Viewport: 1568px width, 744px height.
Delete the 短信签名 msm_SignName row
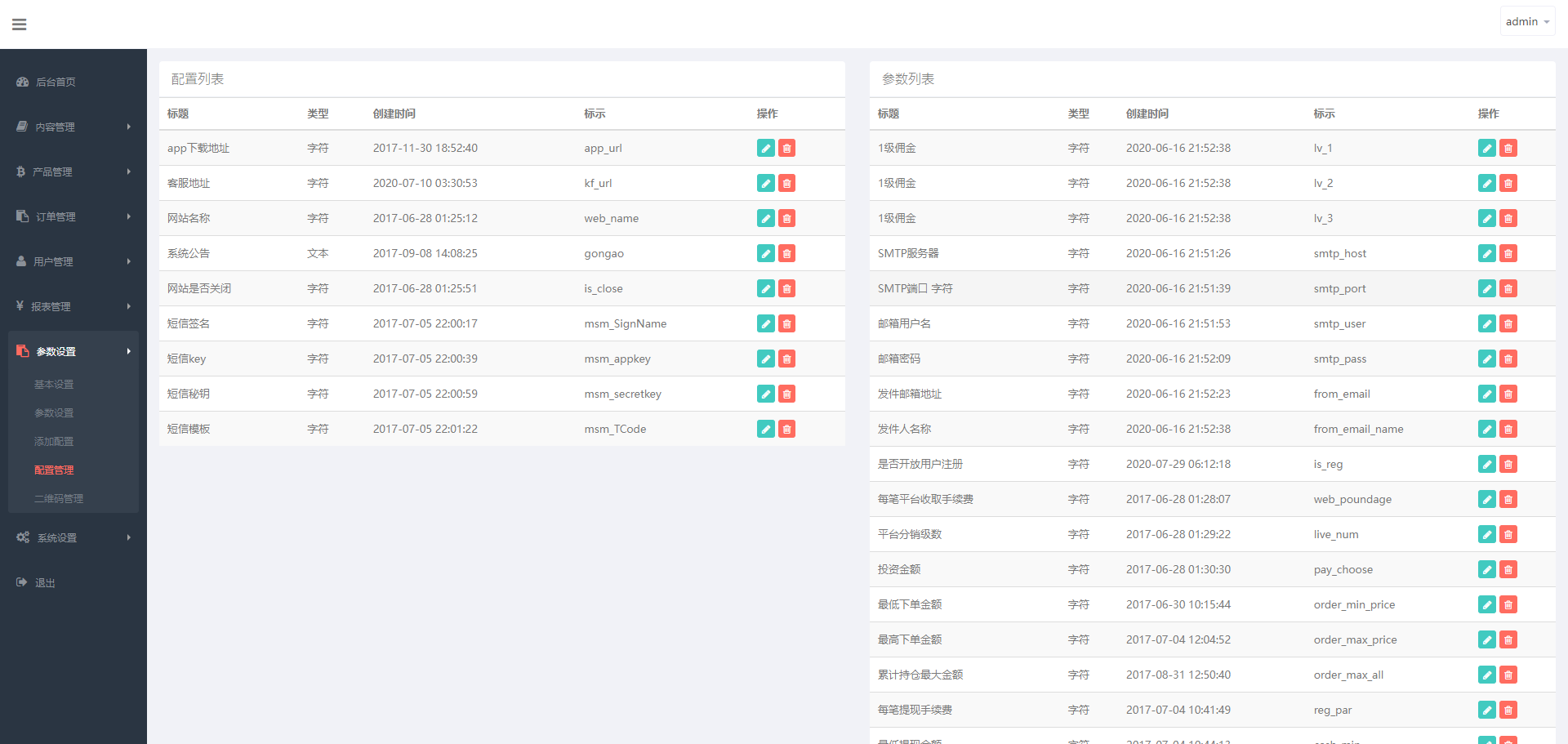point(786,323)
